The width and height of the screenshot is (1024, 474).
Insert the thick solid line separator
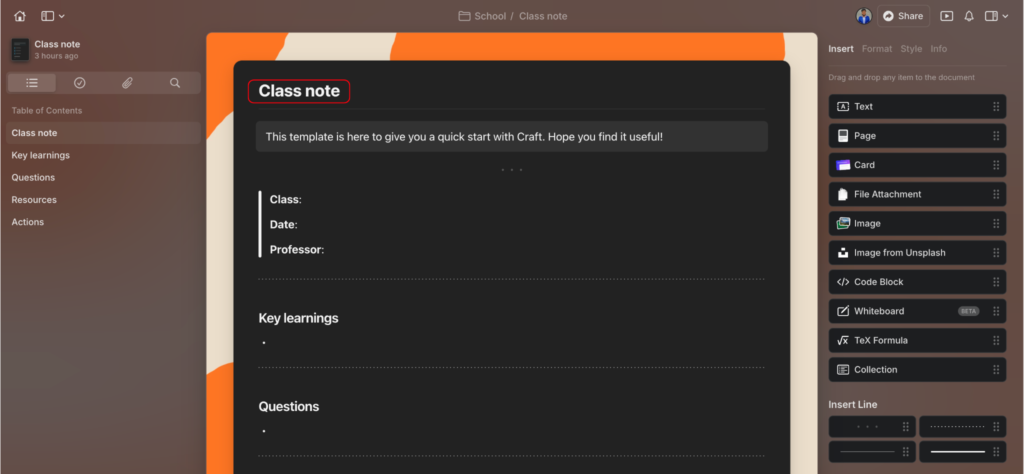963,451
